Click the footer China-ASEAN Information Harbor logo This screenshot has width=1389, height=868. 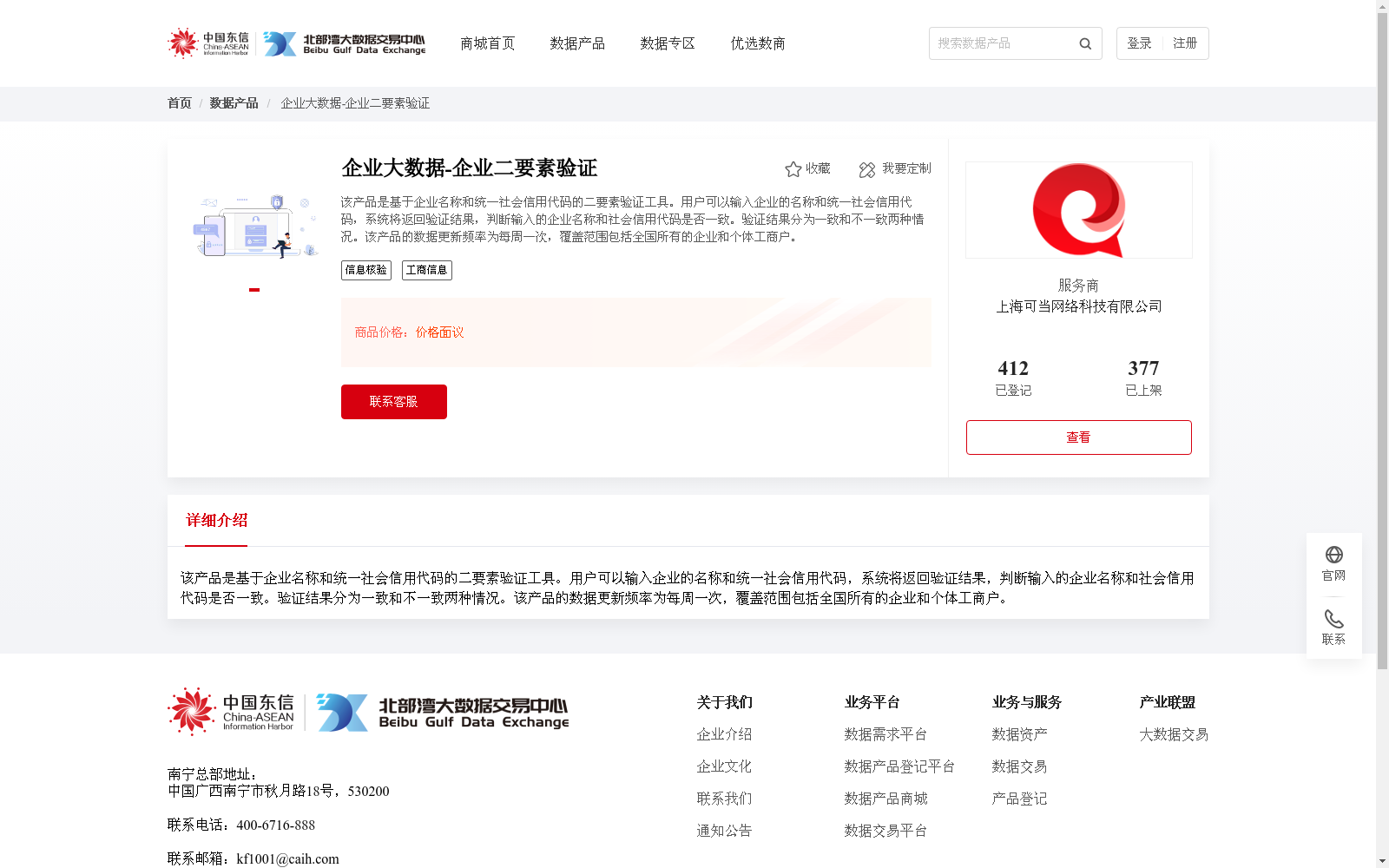231,712
